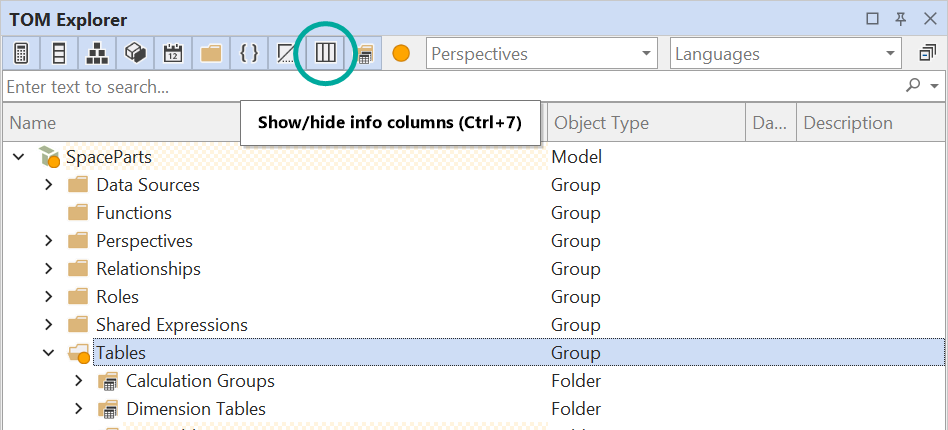Toggle show/hide info columns button
Image resolution: width=948 pixels, height=430 pixels.
point(325,54)
